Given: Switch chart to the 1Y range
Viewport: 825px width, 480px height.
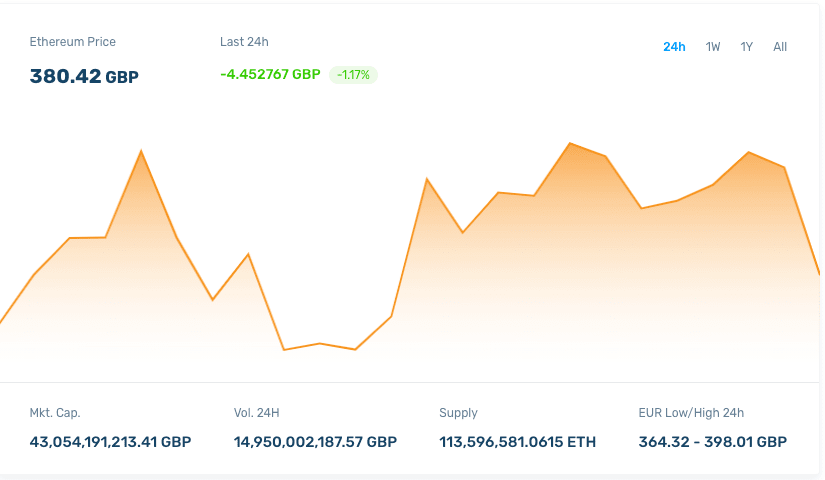Looking at the screenshot, I should point(747,47).
